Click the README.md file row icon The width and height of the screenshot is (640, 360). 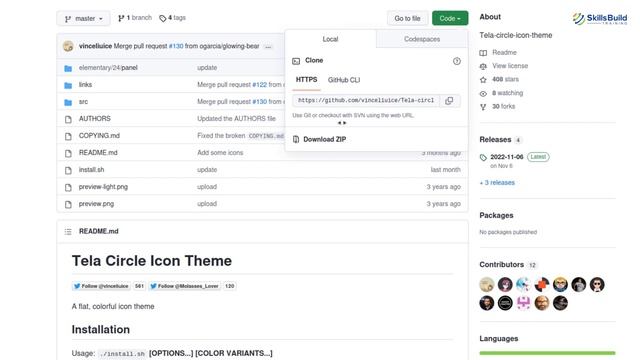(68, 153)
